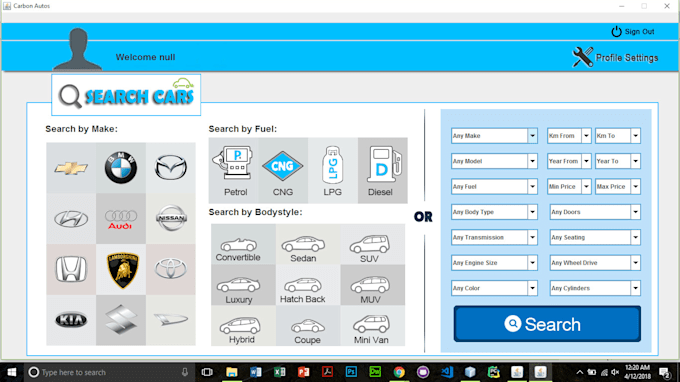The width and height of the screenshot is (680, 382).
Task: Open the Year From dropdown
Action: coord(569,161)
